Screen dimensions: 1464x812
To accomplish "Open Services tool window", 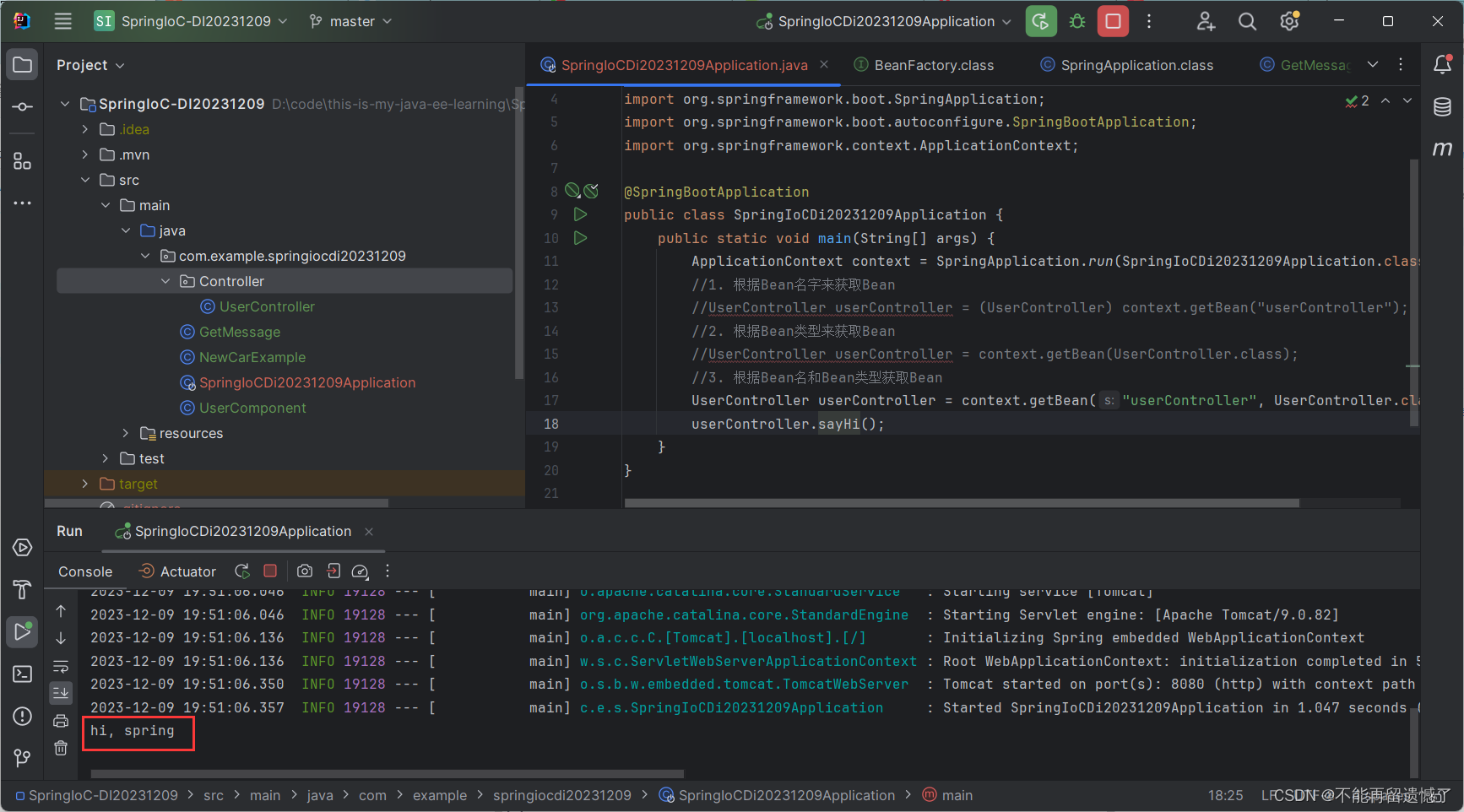I will [x=23, y=548].
